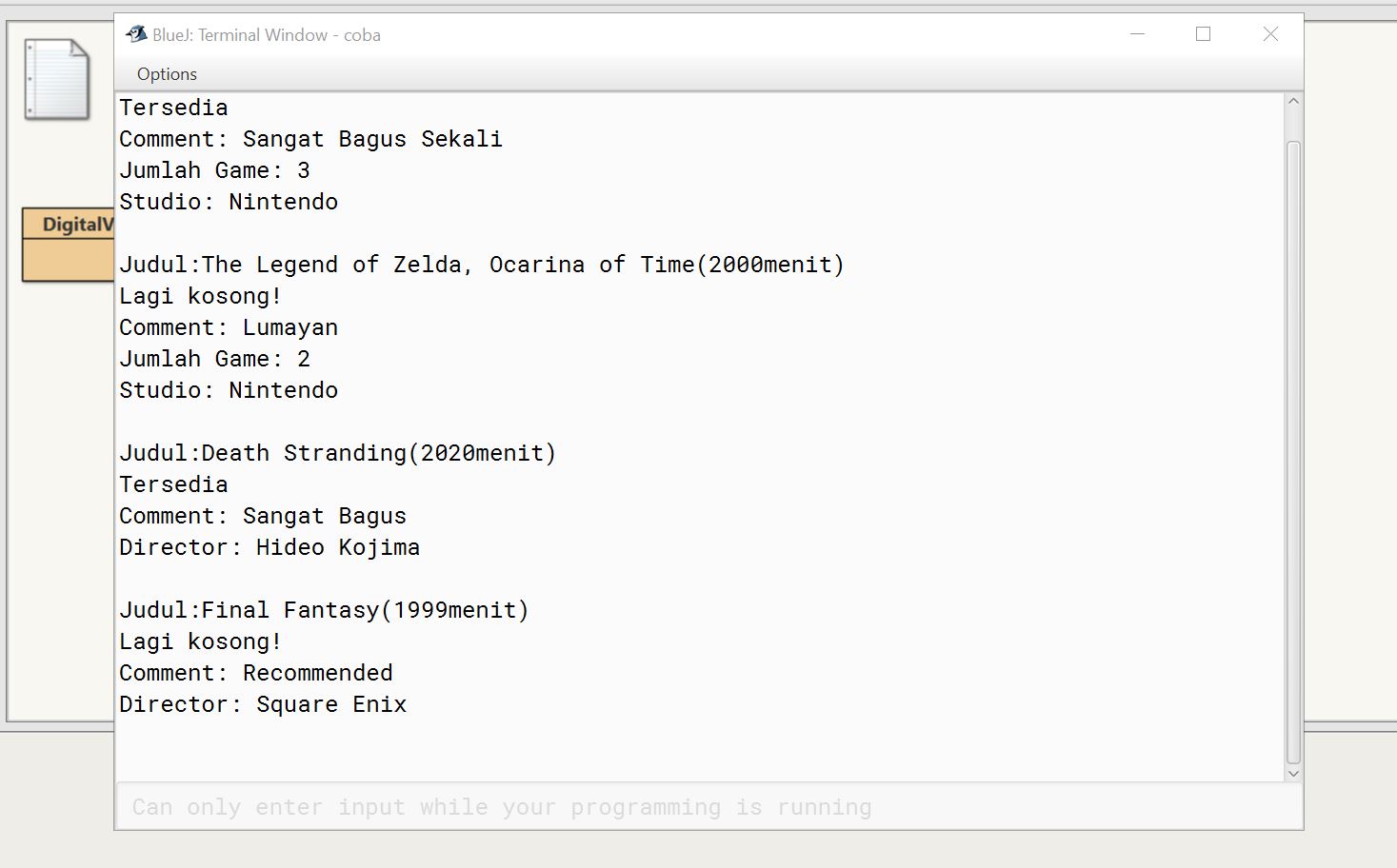1397x868 pixels.
Task: Click the 'Judul:Death Stranding(2020menit)' line
Action: coord(338,453)
